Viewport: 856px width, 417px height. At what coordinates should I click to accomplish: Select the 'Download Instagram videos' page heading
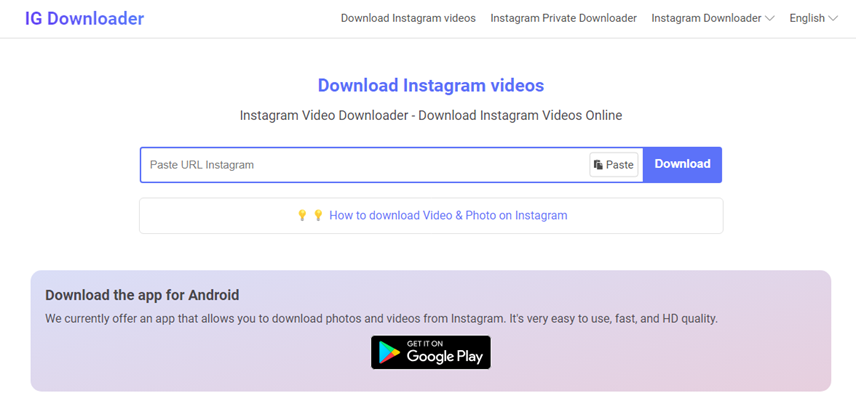point(431,86)
